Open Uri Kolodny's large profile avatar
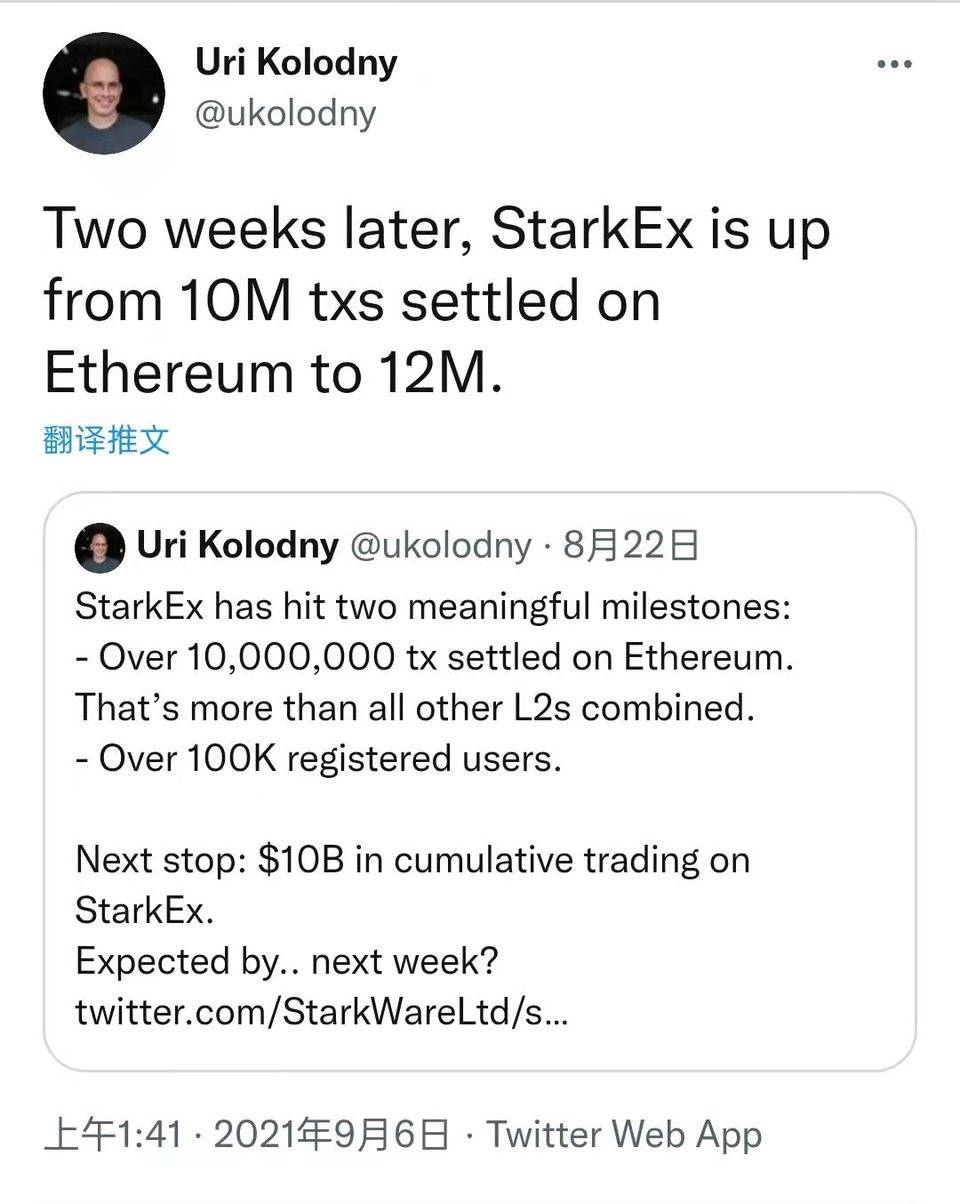960x1204 pixels. tap(103, 93)
